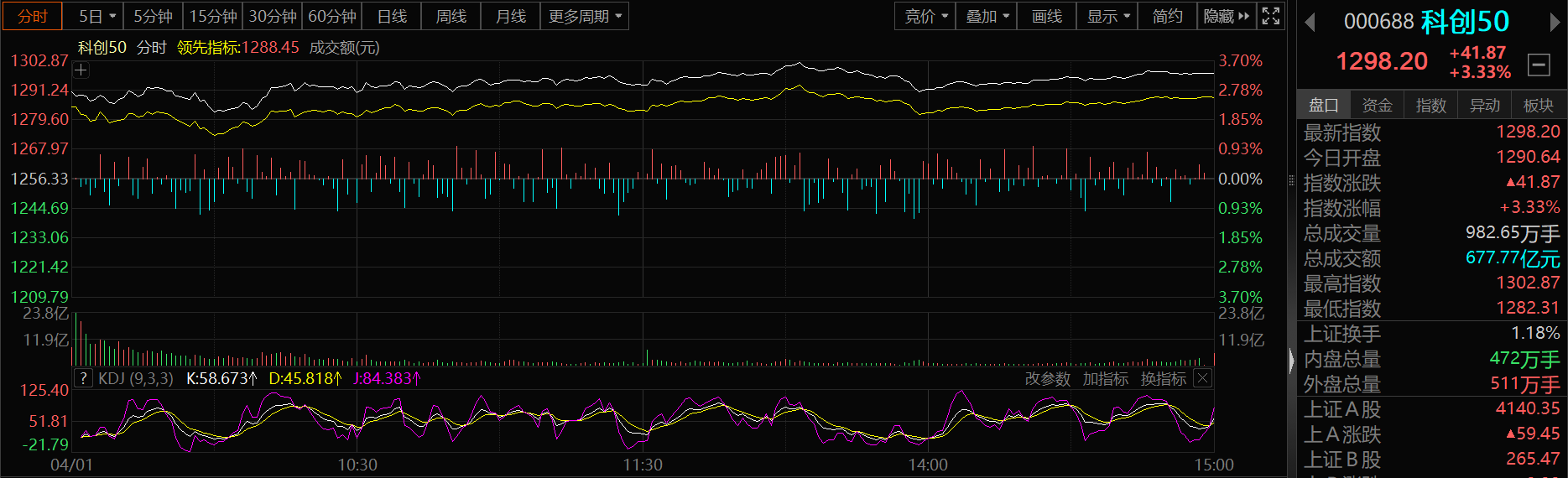
Task: Close the KDJ indicator panel
Action: point(1202,378)
